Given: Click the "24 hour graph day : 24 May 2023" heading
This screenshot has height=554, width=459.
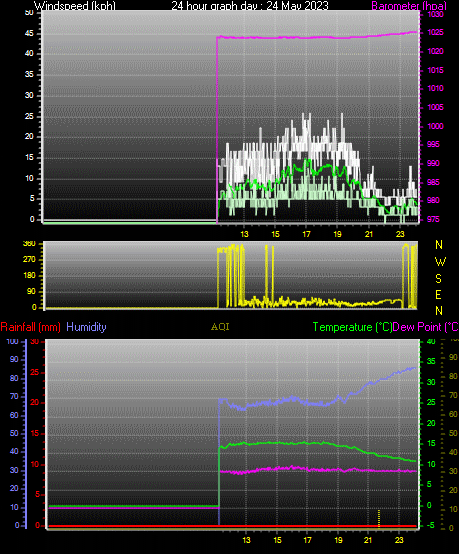Looking at the screenshot, I should [250, 6].
